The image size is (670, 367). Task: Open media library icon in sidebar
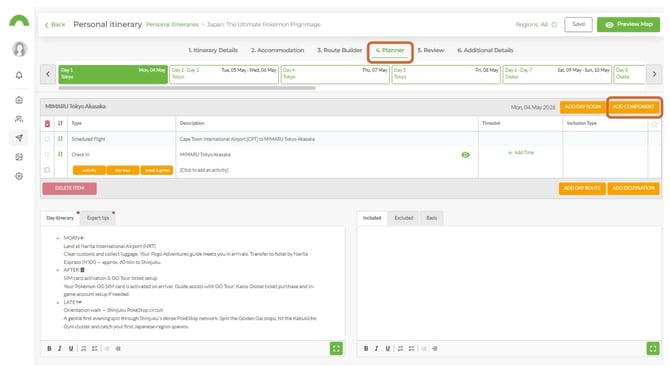click(x=19, y=157)
